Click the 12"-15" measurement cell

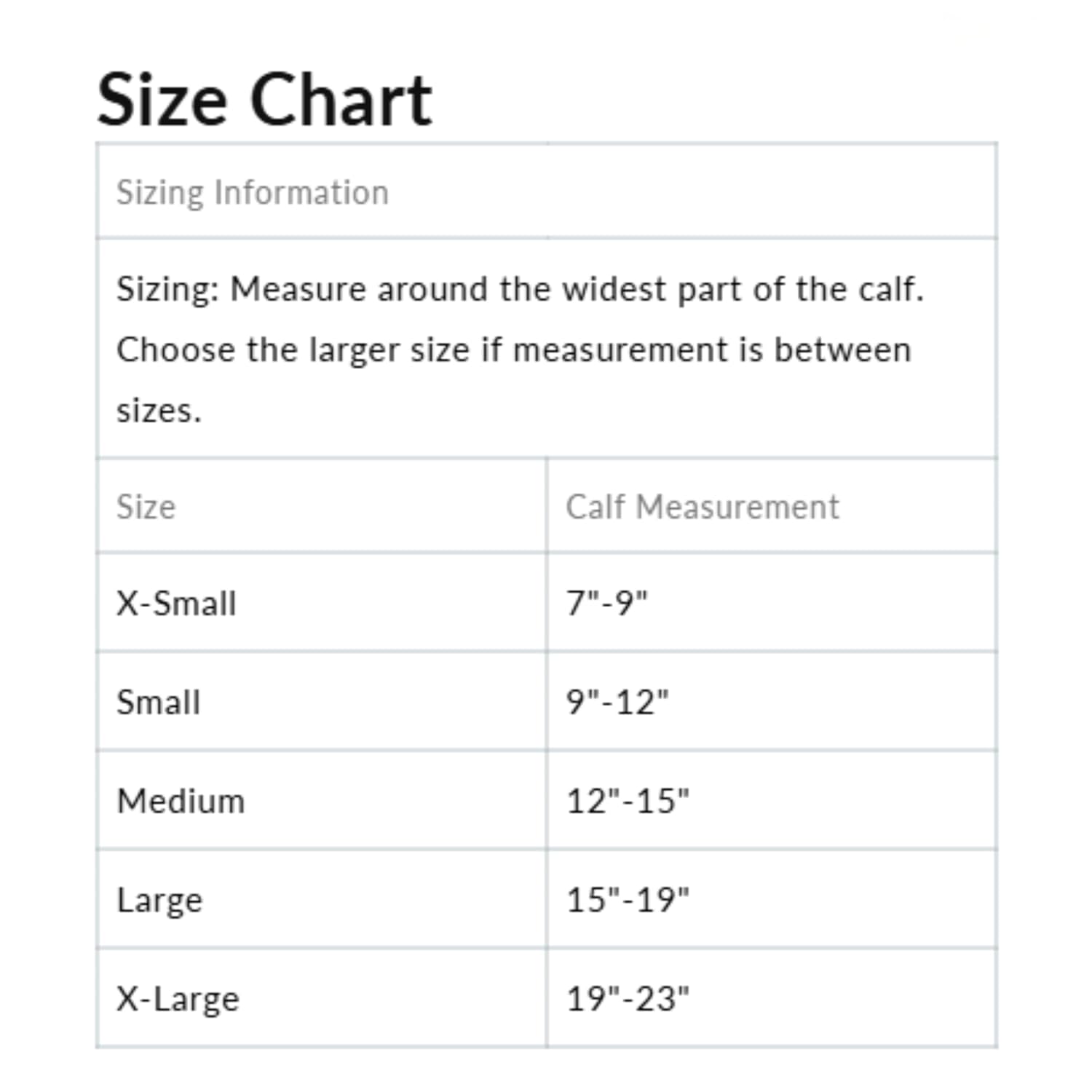click(628, 801)
